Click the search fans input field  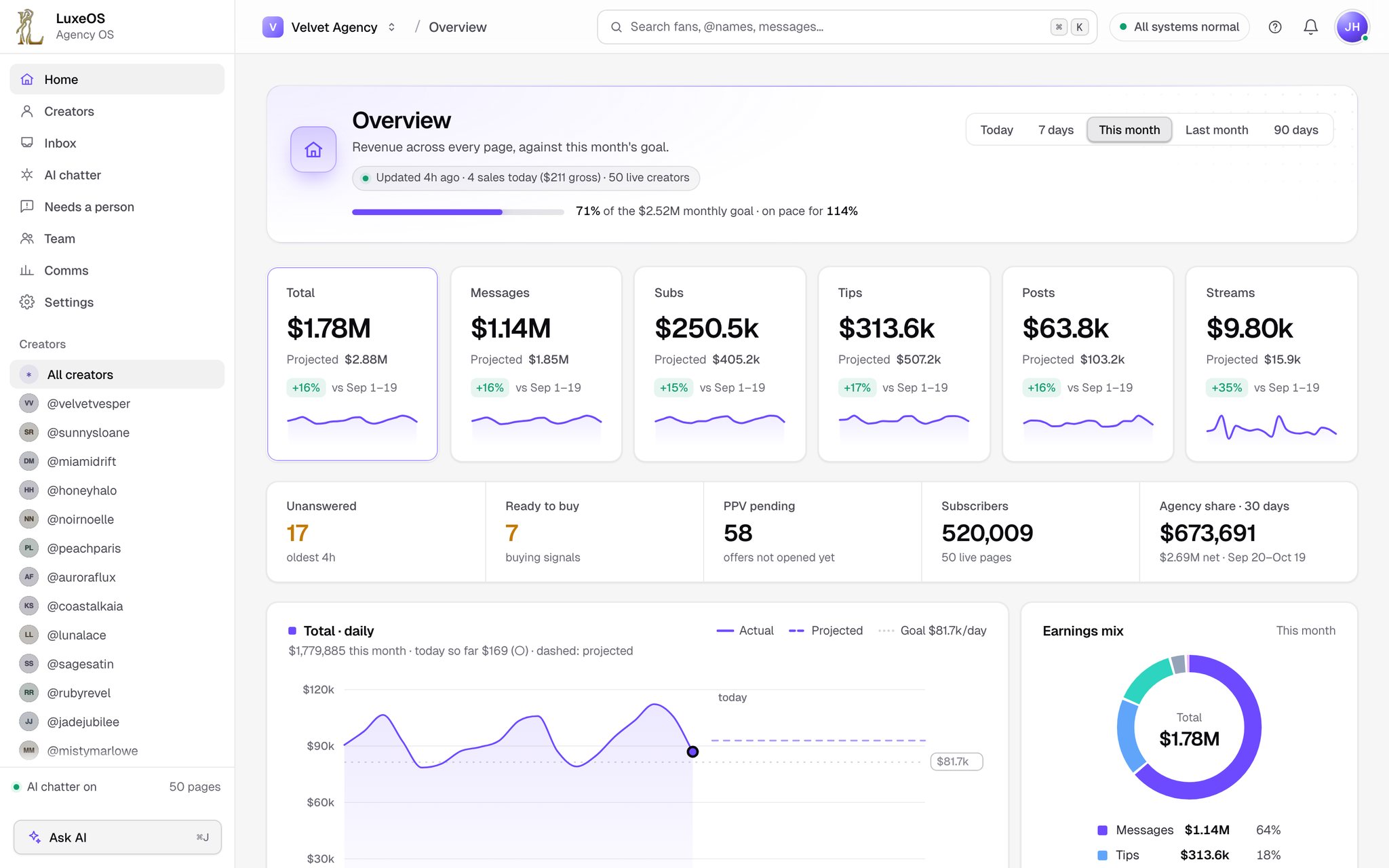[x=847, y=27]
